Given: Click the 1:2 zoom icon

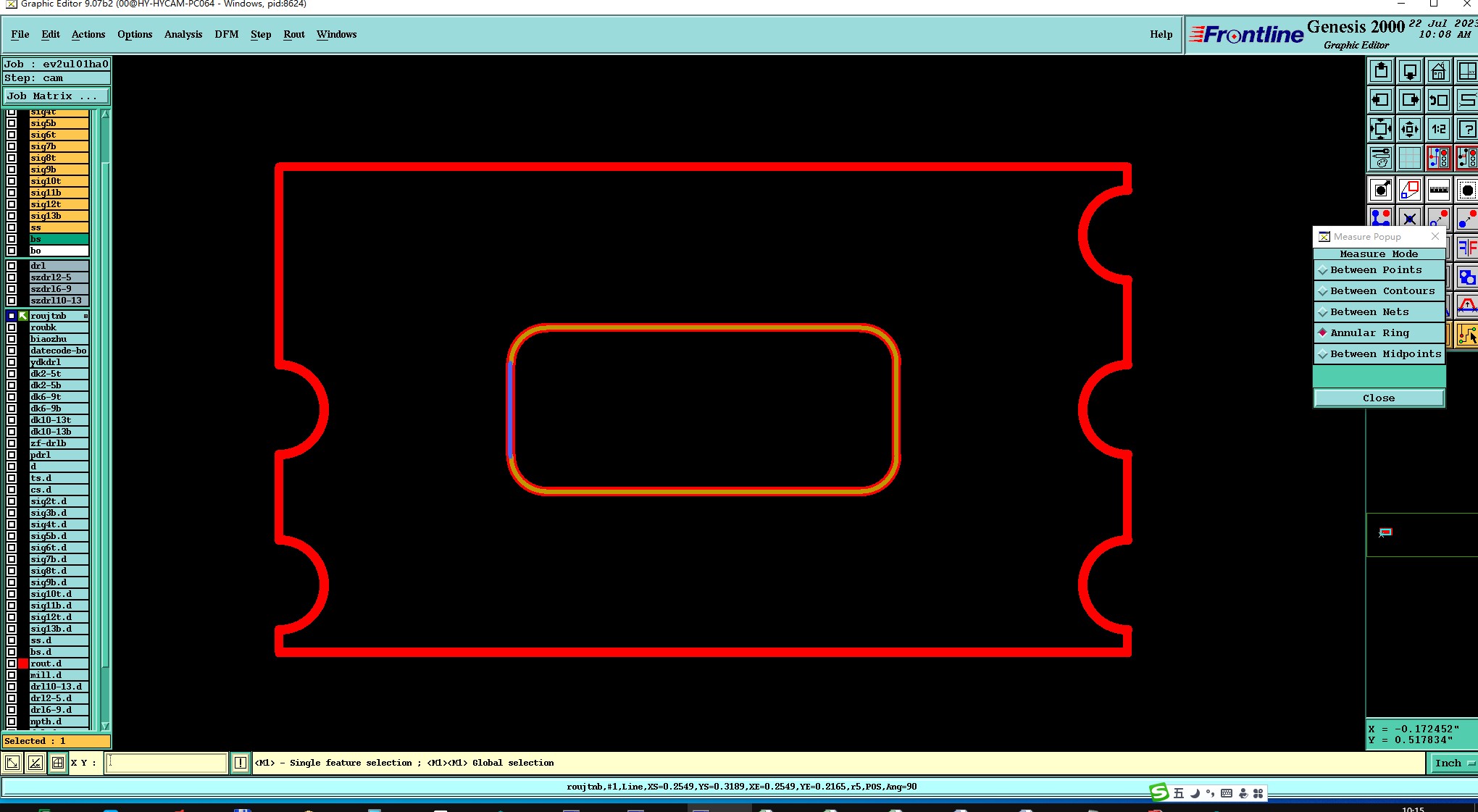Looking at the screenshot, I should tap(1438, 129).
